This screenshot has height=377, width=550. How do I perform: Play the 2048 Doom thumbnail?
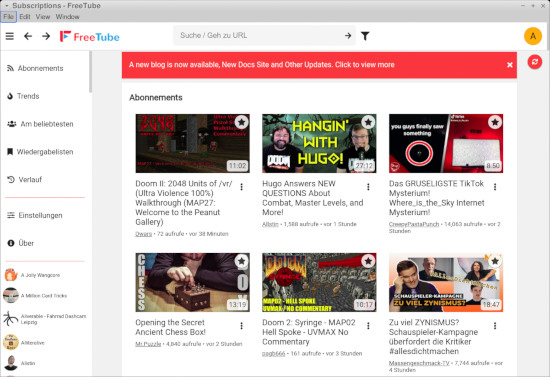click(193, 143)
